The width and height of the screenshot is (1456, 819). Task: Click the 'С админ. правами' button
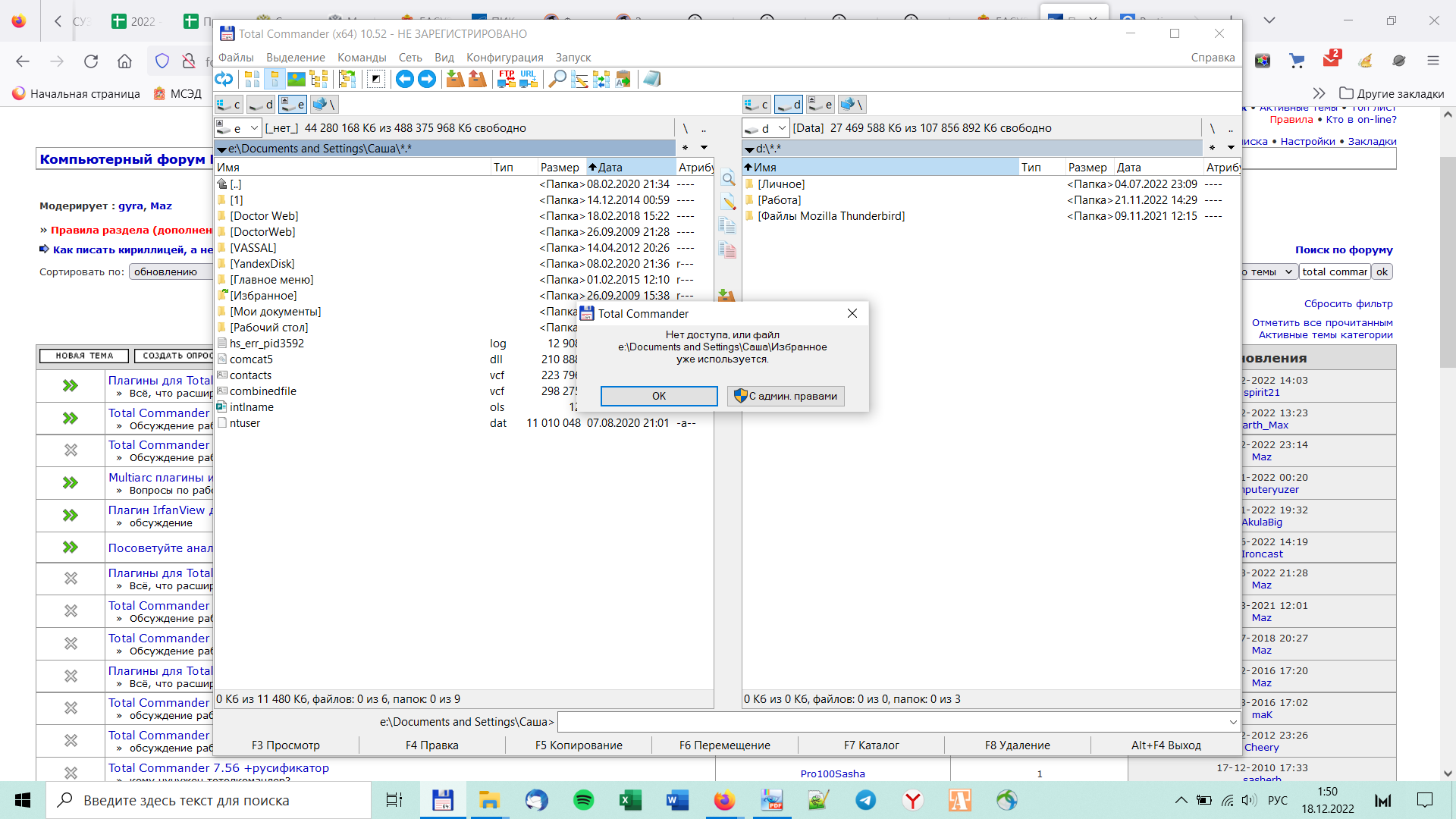click(x=786, y=396)
